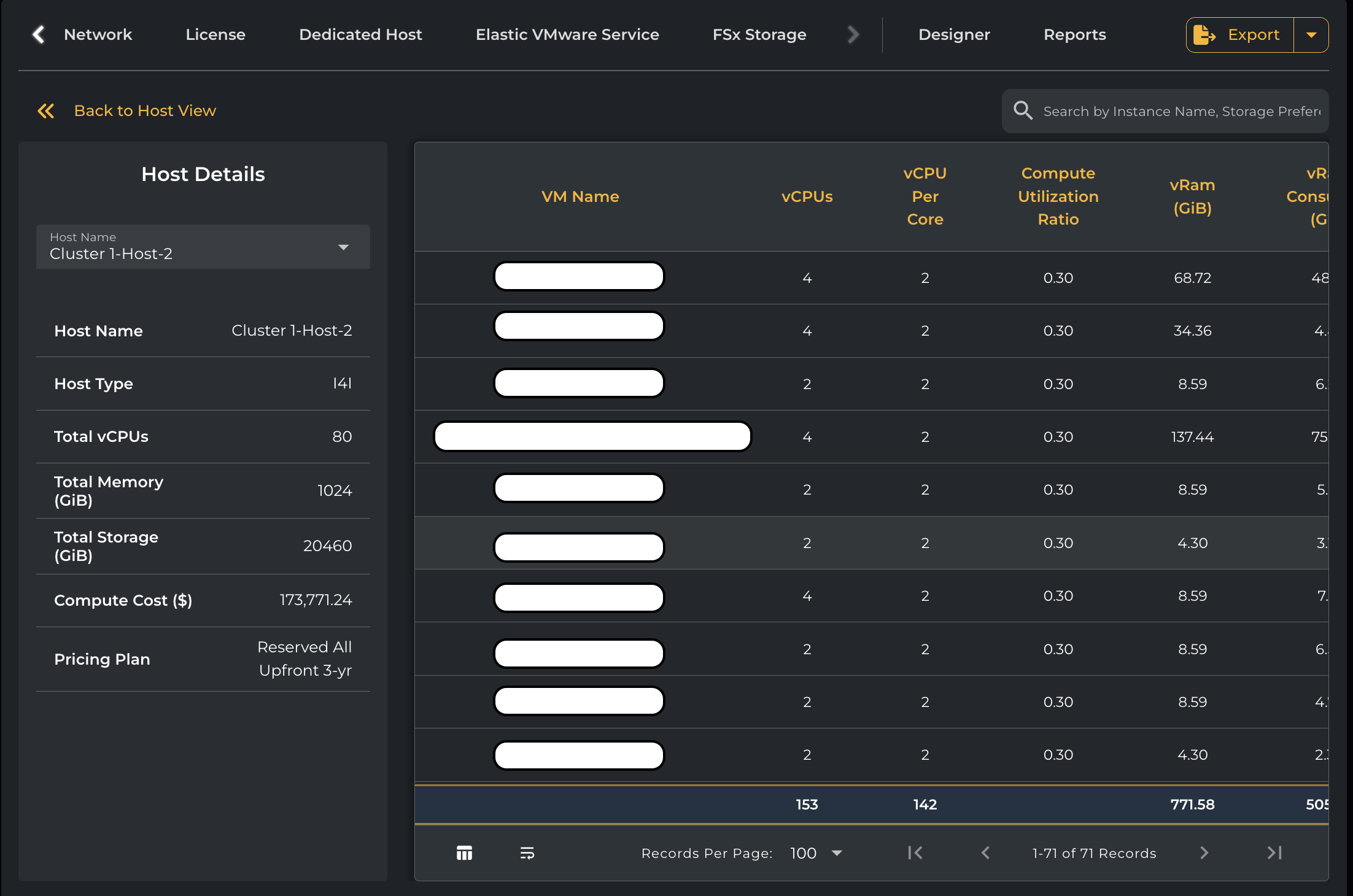The height and width of the screenshot is (896, 1353).
Task: Go to the previous records page
Action: click(x=985, y=853)
